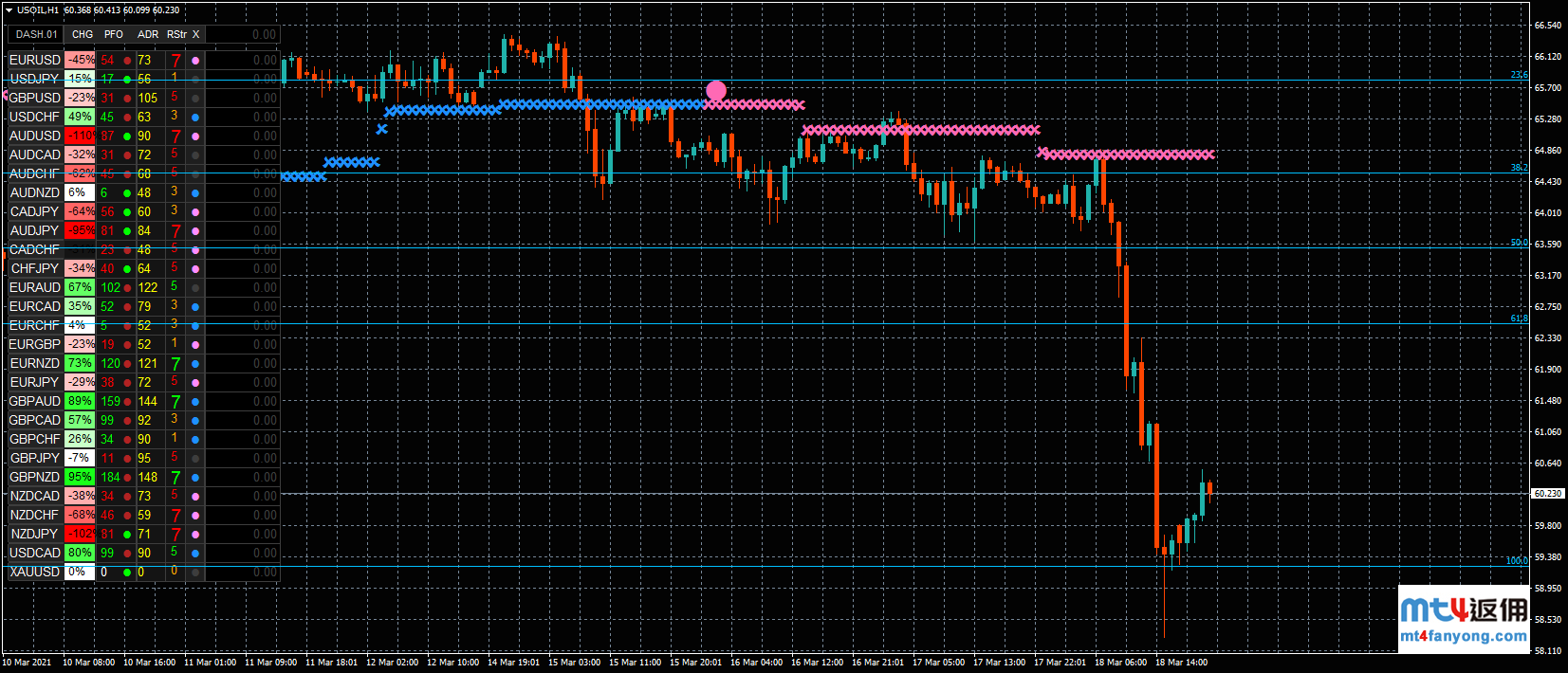This screenshot has width=1568, height=673.
Task: Switch chart to the NZDJPY symbol
Action: point(35,535)
